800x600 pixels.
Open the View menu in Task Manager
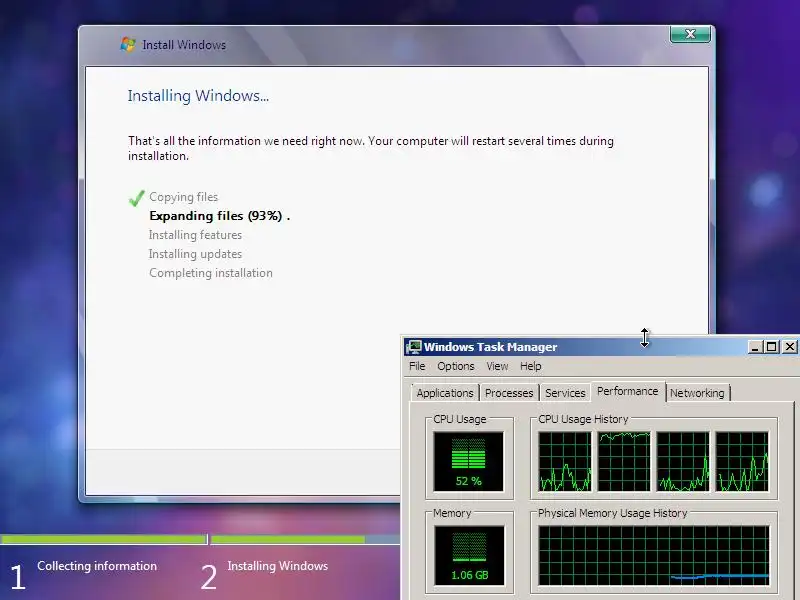click(497, 366)
